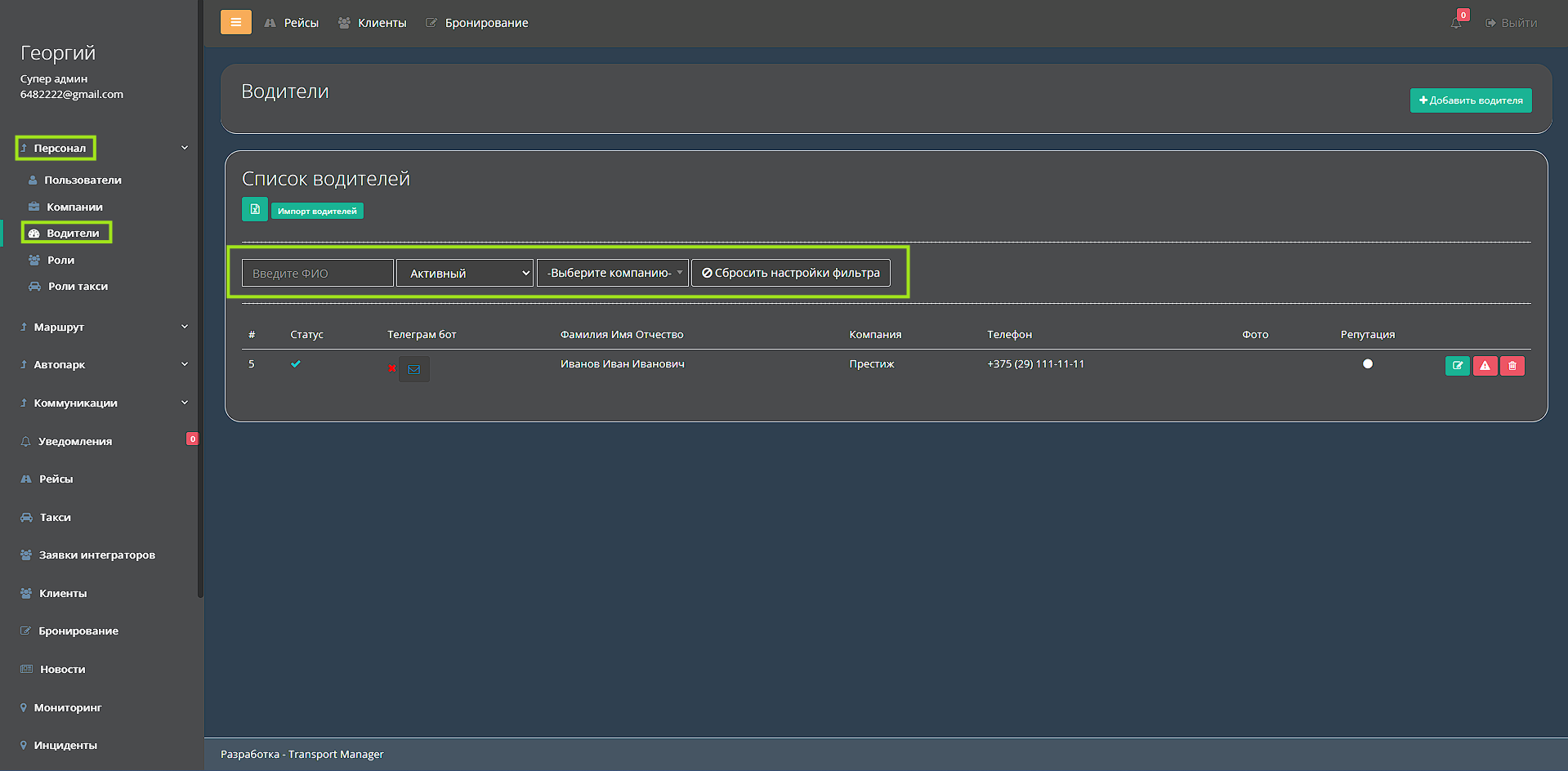This screenshot has width=1568, height=771.
Task: Click Сбросить настройки фильтра button
Action: tap(790, 273)
